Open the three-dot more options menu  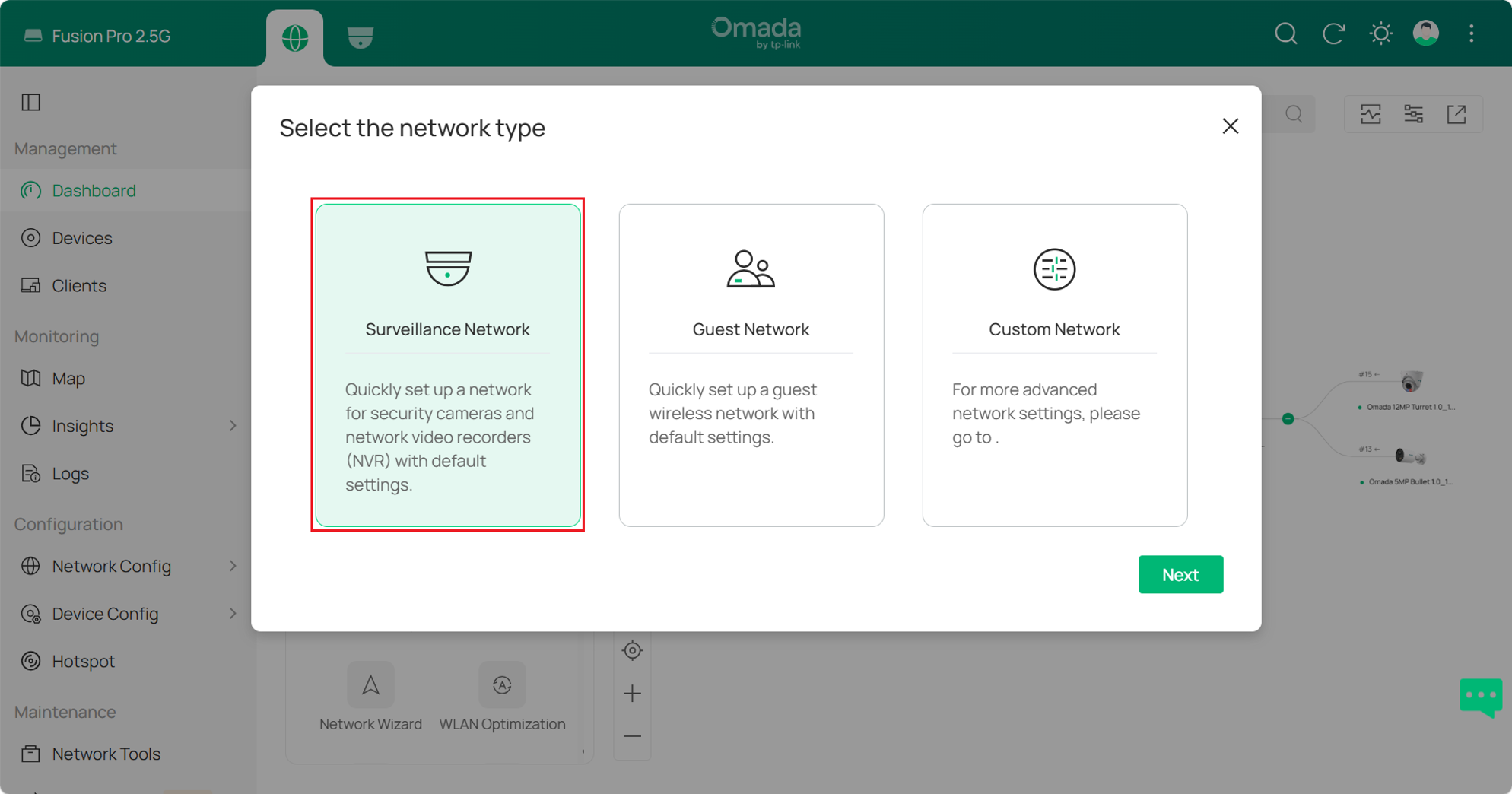pyautogui.click(x=1472, y=33)
